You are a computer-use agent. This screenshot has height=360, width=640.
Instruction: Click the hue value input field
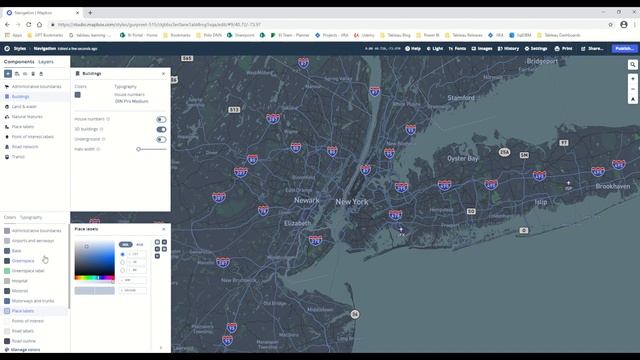click(x=137, y=254)
